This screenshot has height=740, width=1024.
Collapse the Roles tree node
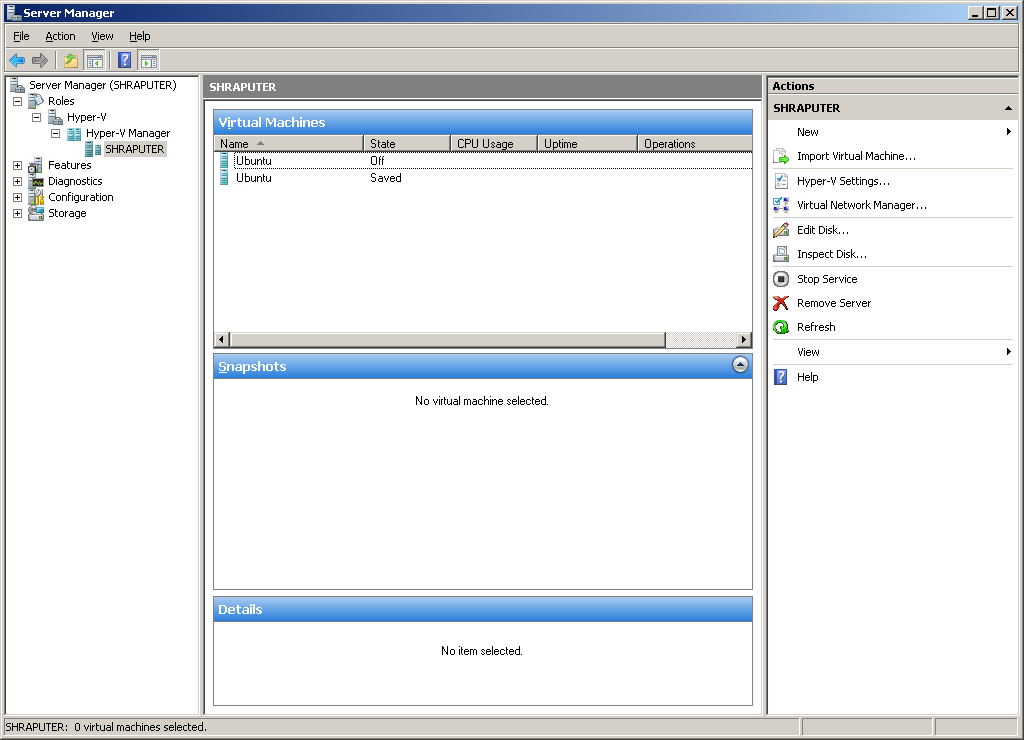coord(17,101)
